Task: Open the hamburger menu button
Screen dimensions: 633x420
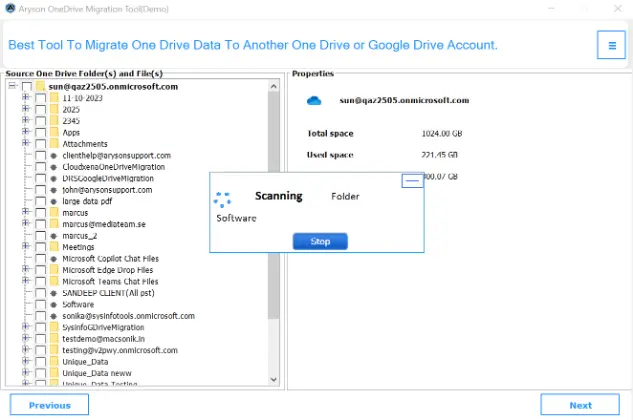Action: click(611, 45)
